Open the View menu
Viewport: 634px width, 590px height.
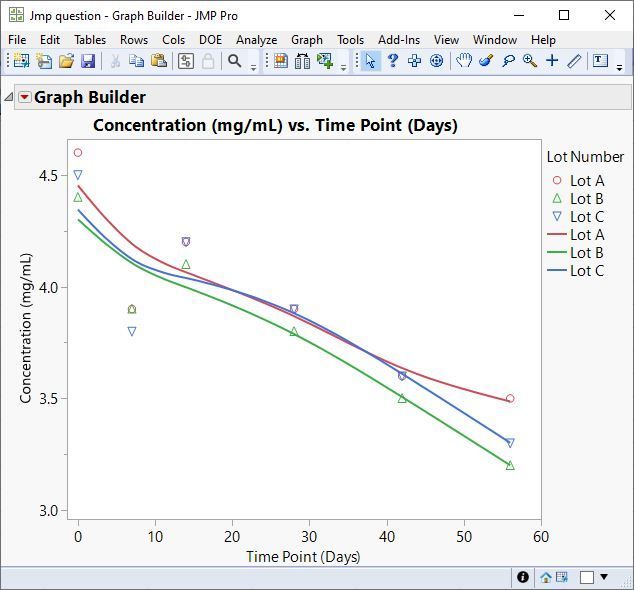[x=446, y=40]
